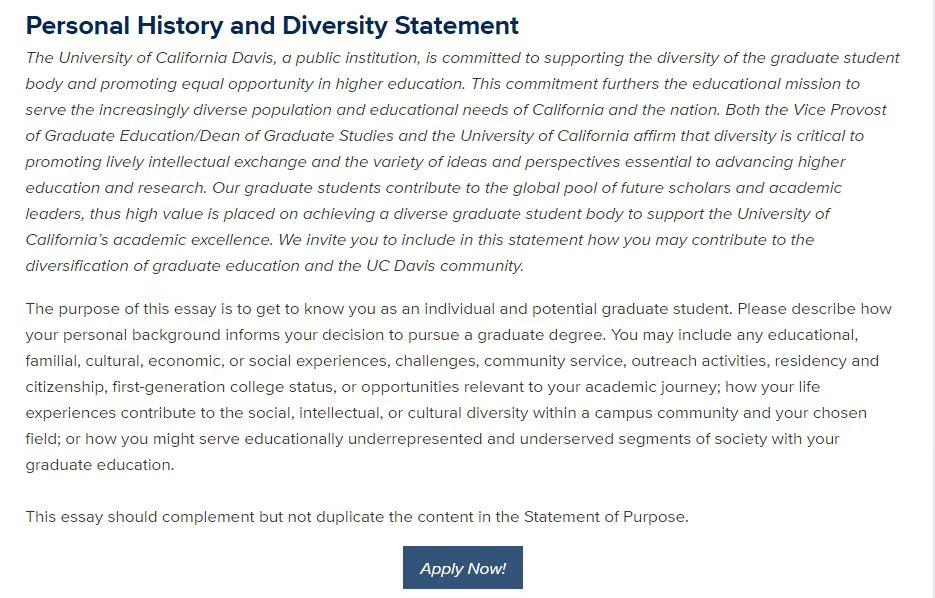
Task: Click the Personal History and Diversity Statement heading
Action: (x=272, y=26)
